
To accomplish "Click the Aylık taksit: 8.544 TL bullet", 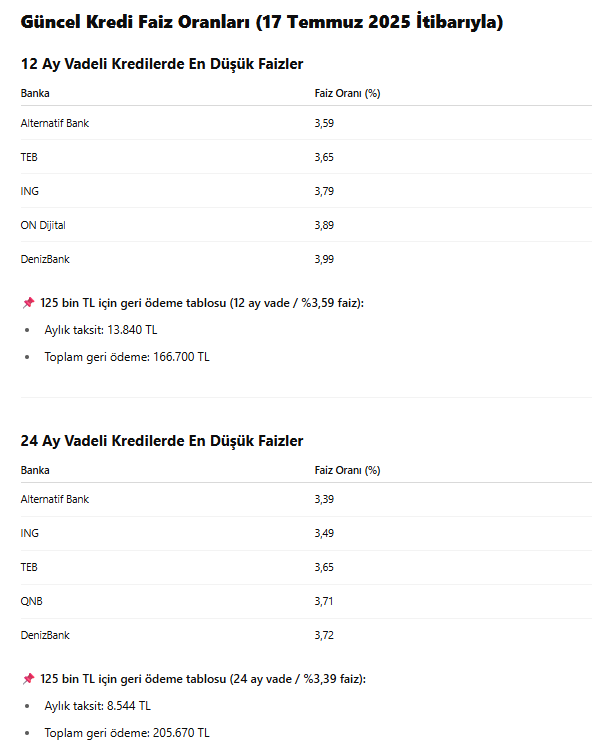I will tap(98, 706).
